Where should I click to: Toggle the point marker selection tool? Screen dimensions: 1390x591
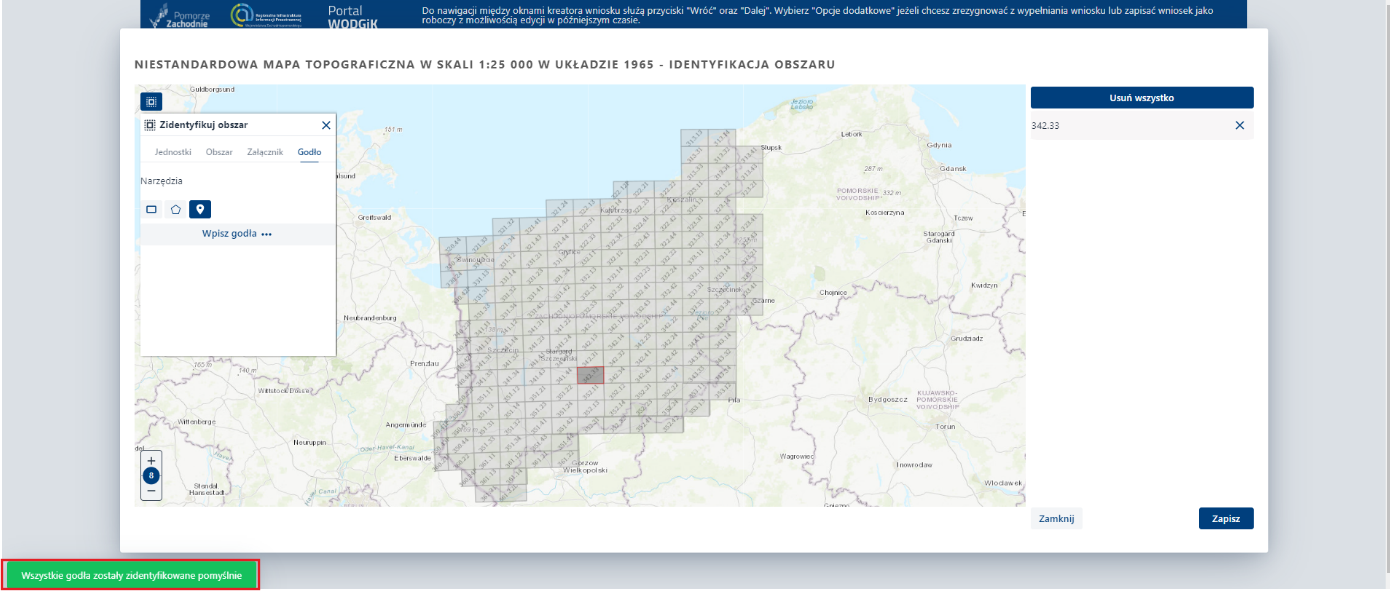point(200,209)
